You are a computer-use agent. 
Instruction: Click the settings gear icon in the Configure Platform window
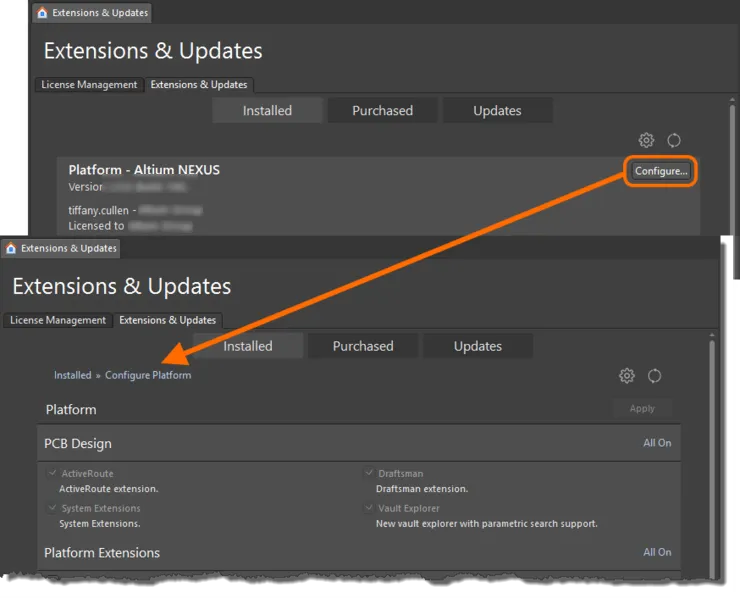click(627, 376)
